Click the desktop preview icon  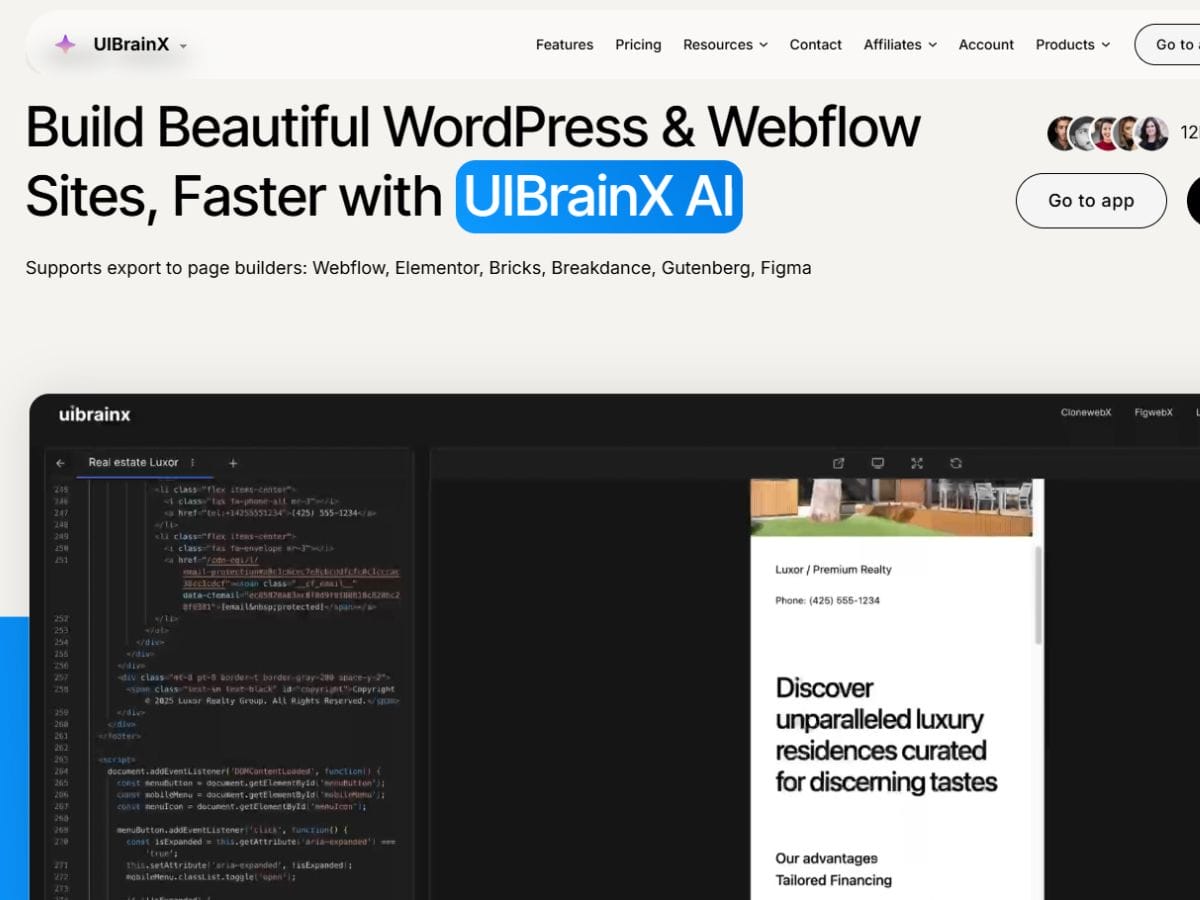(878, 463)
